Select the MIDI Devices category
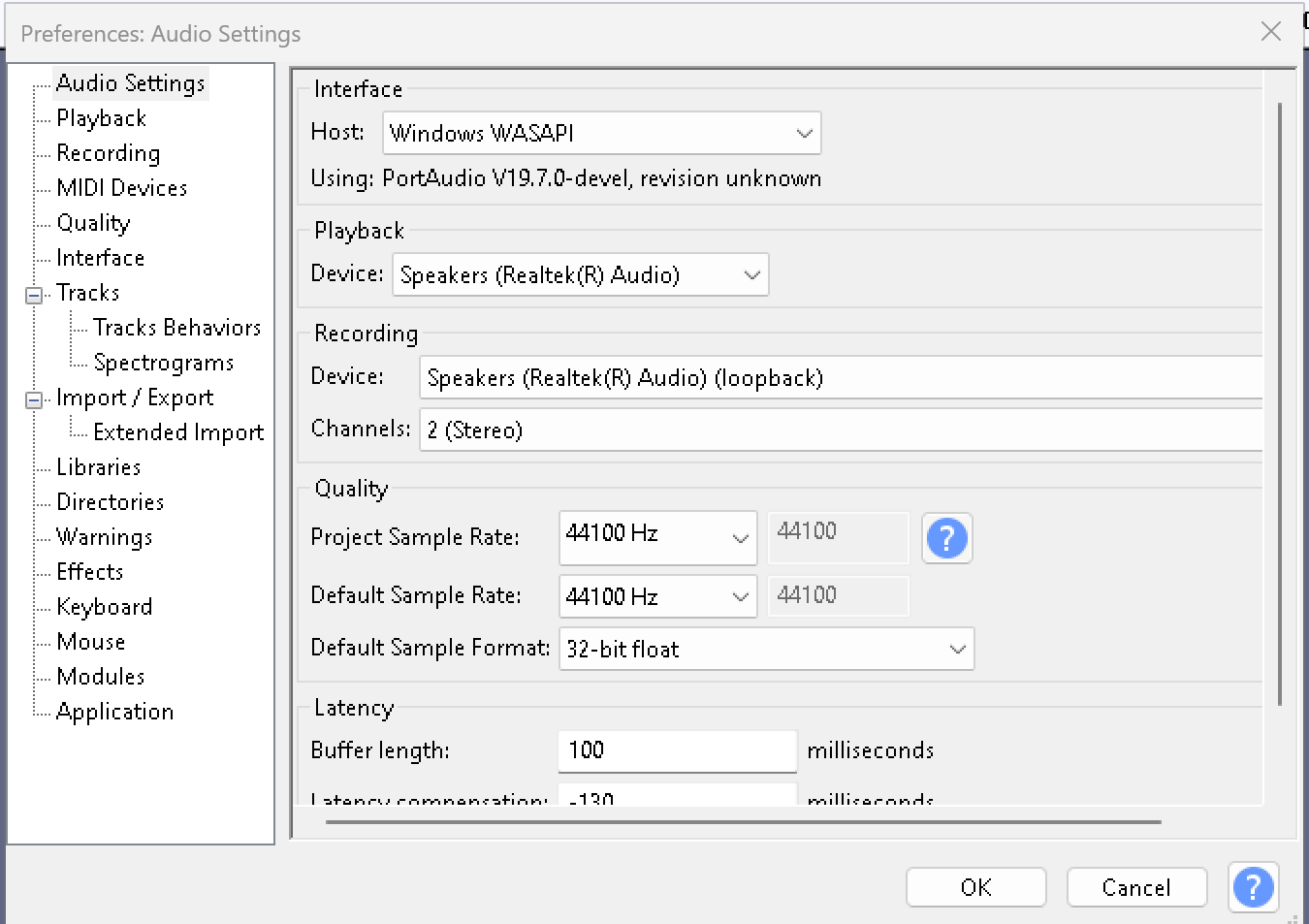This screenshot has height=924, width=1309. (x=122, y=187)
